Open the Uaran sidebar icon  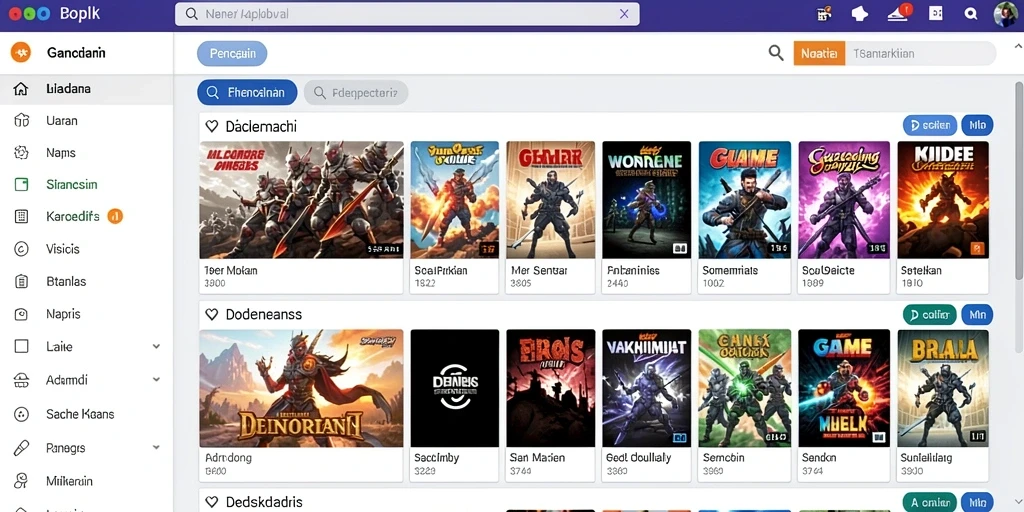(x=22, y=121)
